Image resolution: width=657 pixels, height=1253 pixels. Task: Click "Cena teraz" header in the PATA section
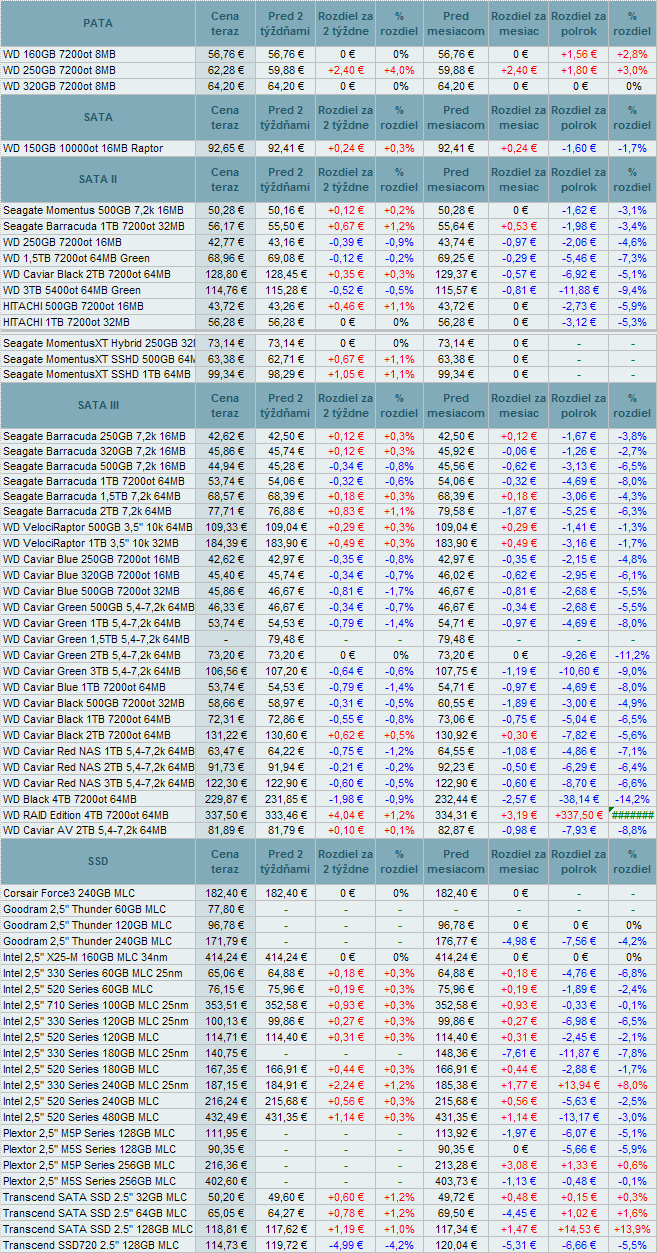tap(225, 22)
